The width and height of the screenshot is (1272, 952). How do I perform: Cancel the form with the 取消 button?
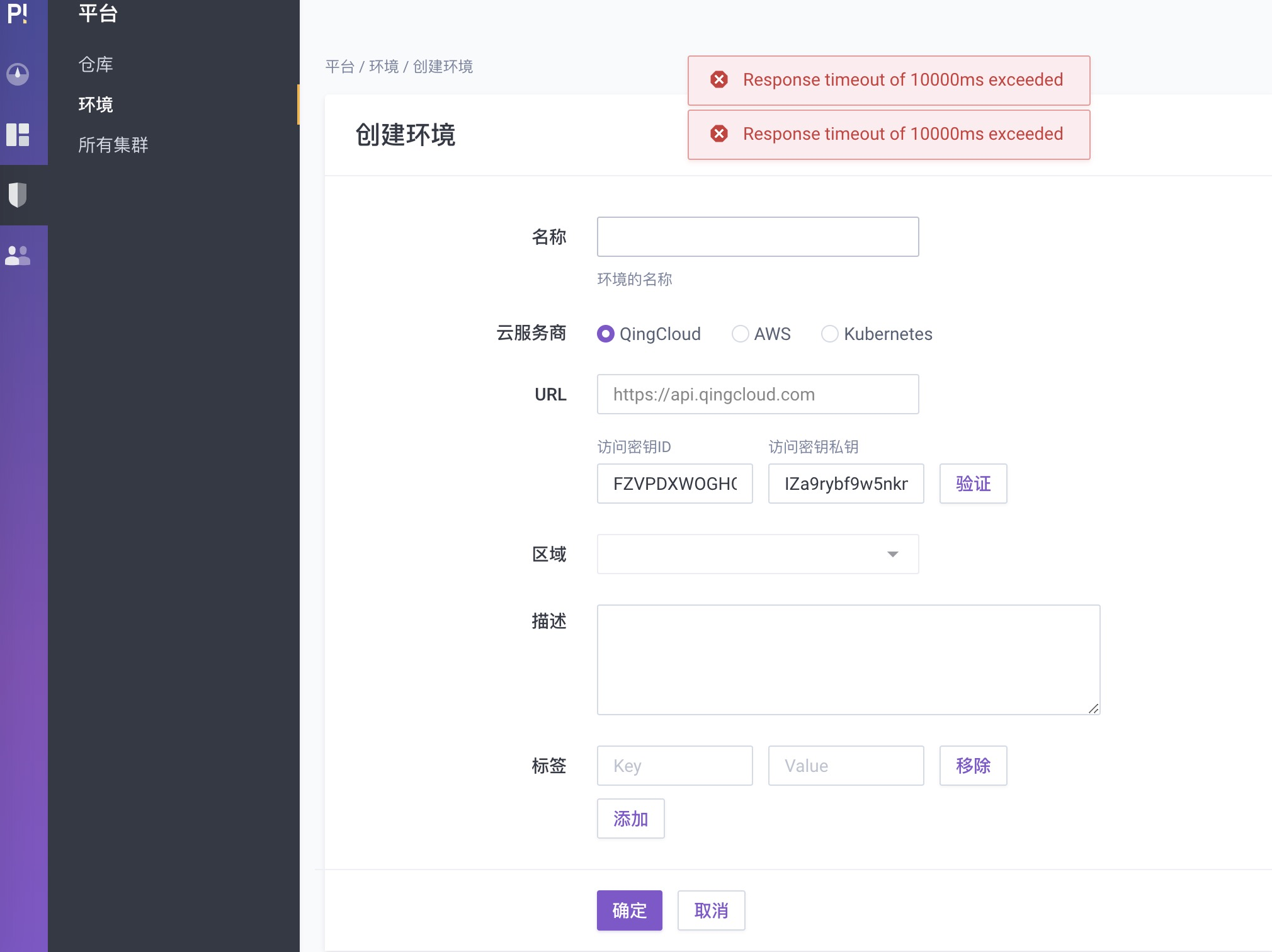point(710,910)
